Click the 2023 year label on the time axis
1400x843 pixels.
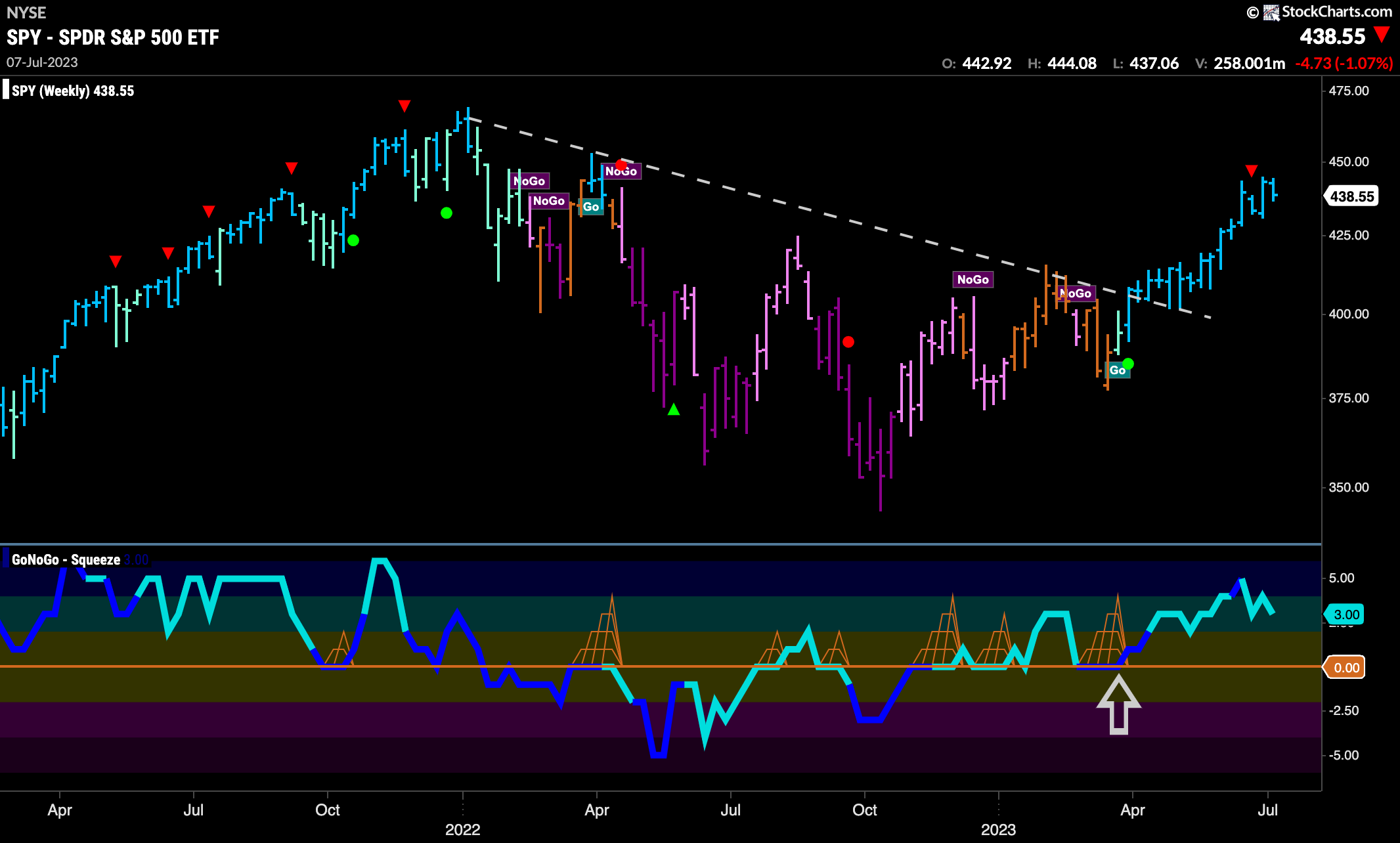[999, 829]
